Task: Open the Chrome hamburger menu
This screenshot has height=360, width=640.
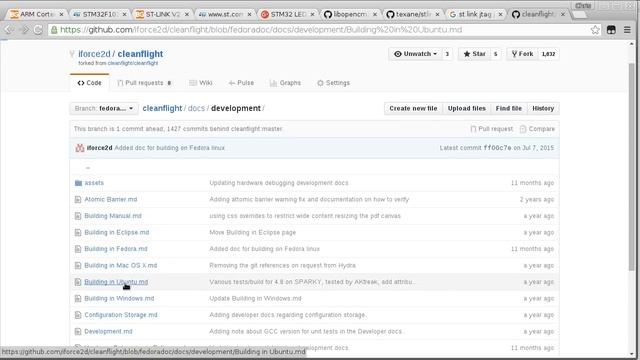Action: [627, 30]
